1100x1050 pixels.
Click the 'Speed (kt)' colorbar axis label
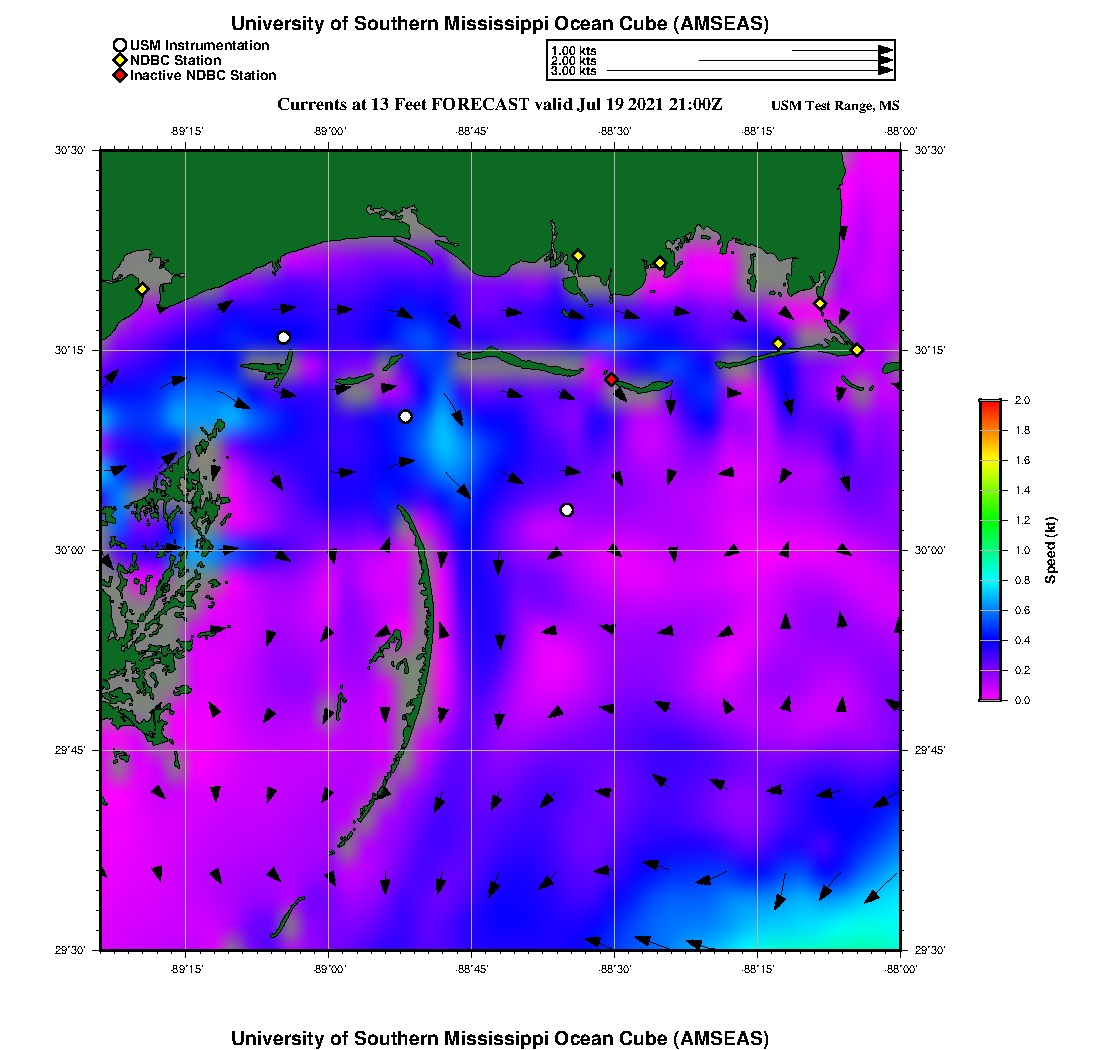pyautogui.click(x=1050, y=550)
